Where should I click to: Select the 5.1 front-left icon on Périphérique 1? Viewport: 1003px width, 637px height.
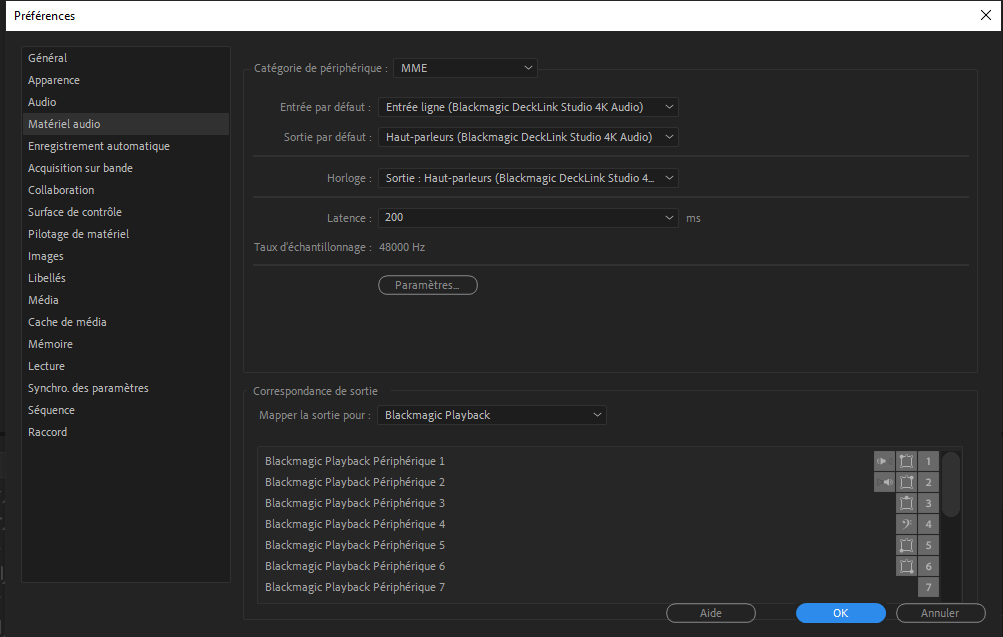(x=906, y=461)
